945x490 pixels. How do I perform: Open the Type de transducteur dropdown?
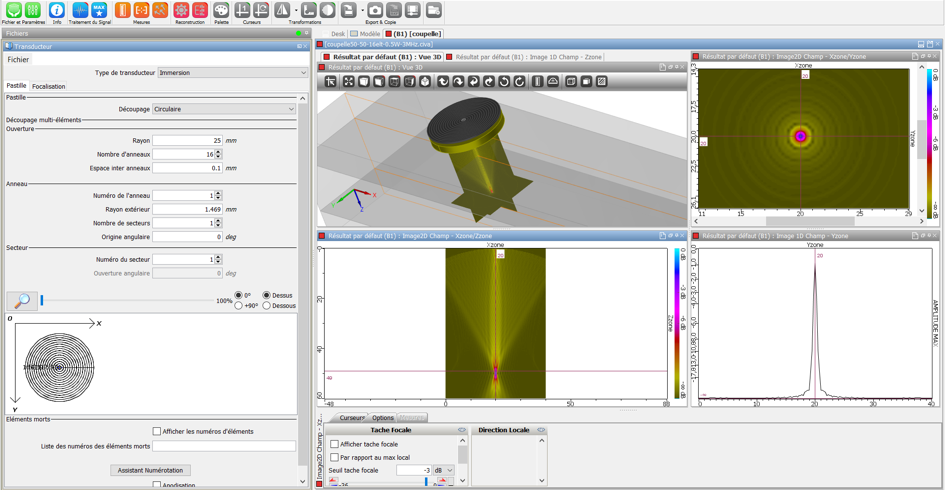[232, 73]
